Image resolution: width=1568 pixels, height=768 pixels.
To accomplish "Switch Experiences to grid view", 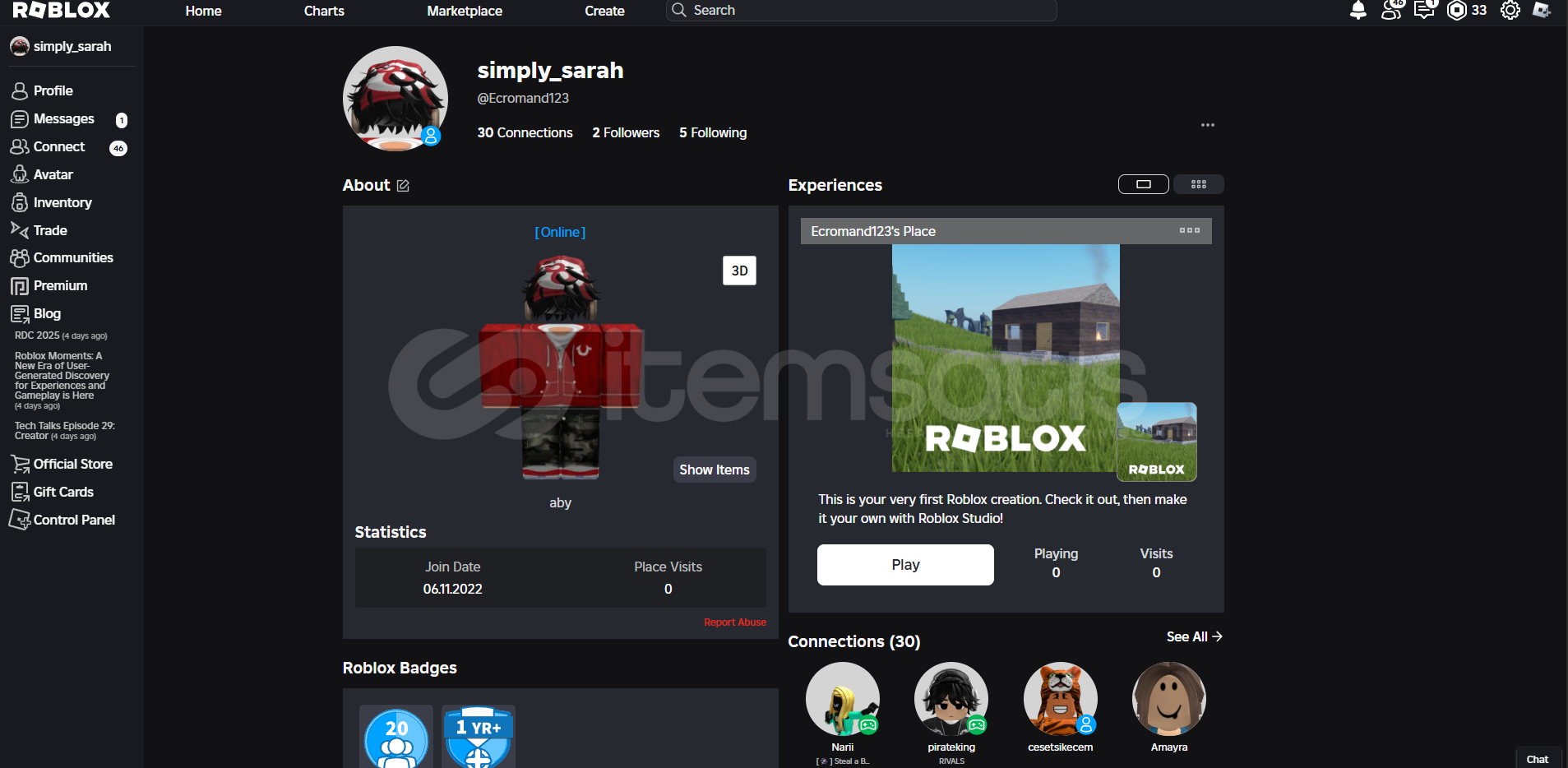I will (x=1199, y=184).
